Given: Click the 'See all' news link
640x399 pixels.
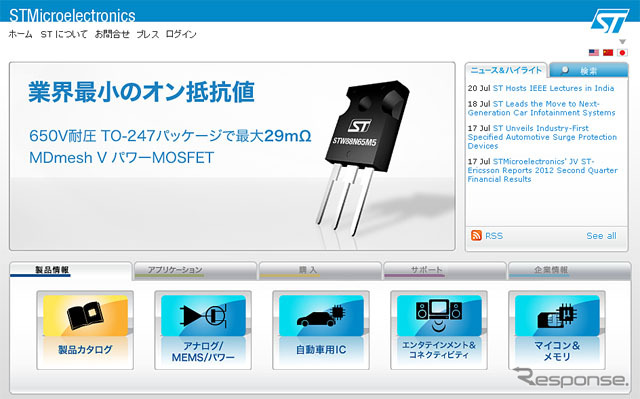Looking at the screenshot, I should pyautogui.click(x=601, y=236).
